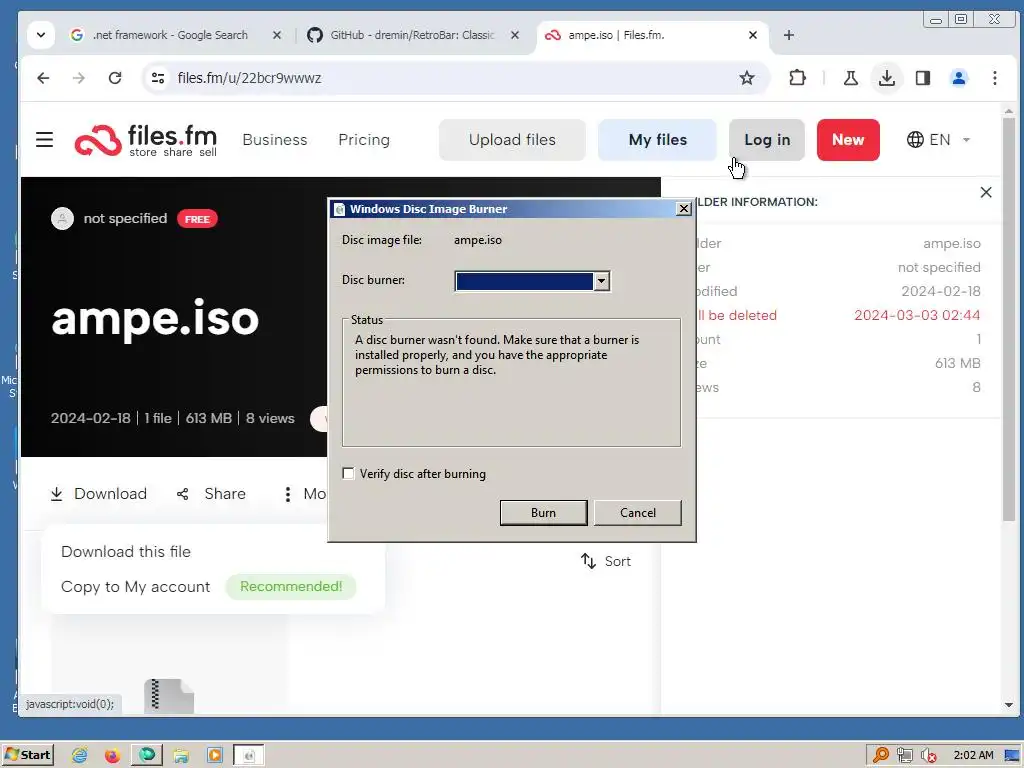This screenshot has width=1024, height=768.
Task: Open the Disc burner dropdown
Action: (601, 281)
